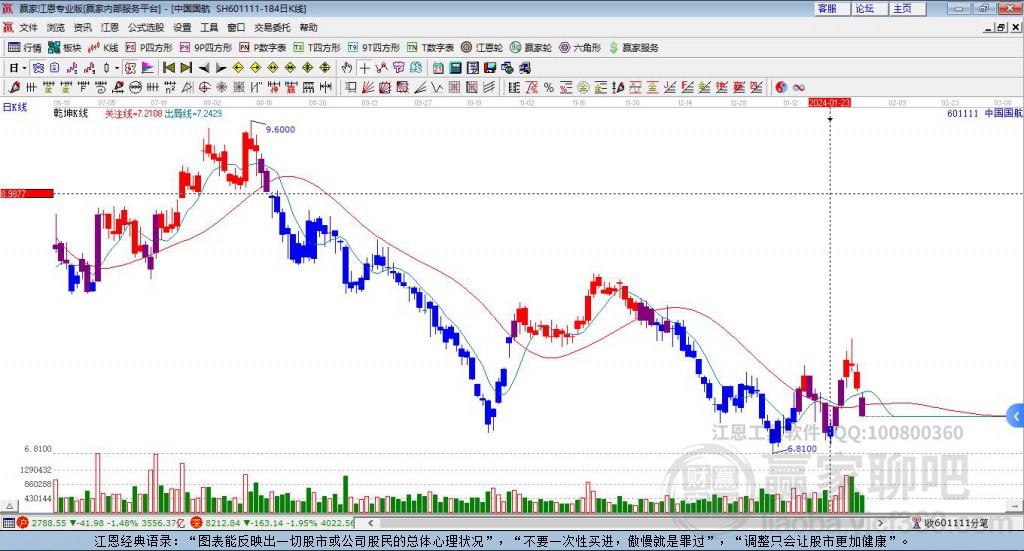Open the 设置 menu

tap(182, 27)
